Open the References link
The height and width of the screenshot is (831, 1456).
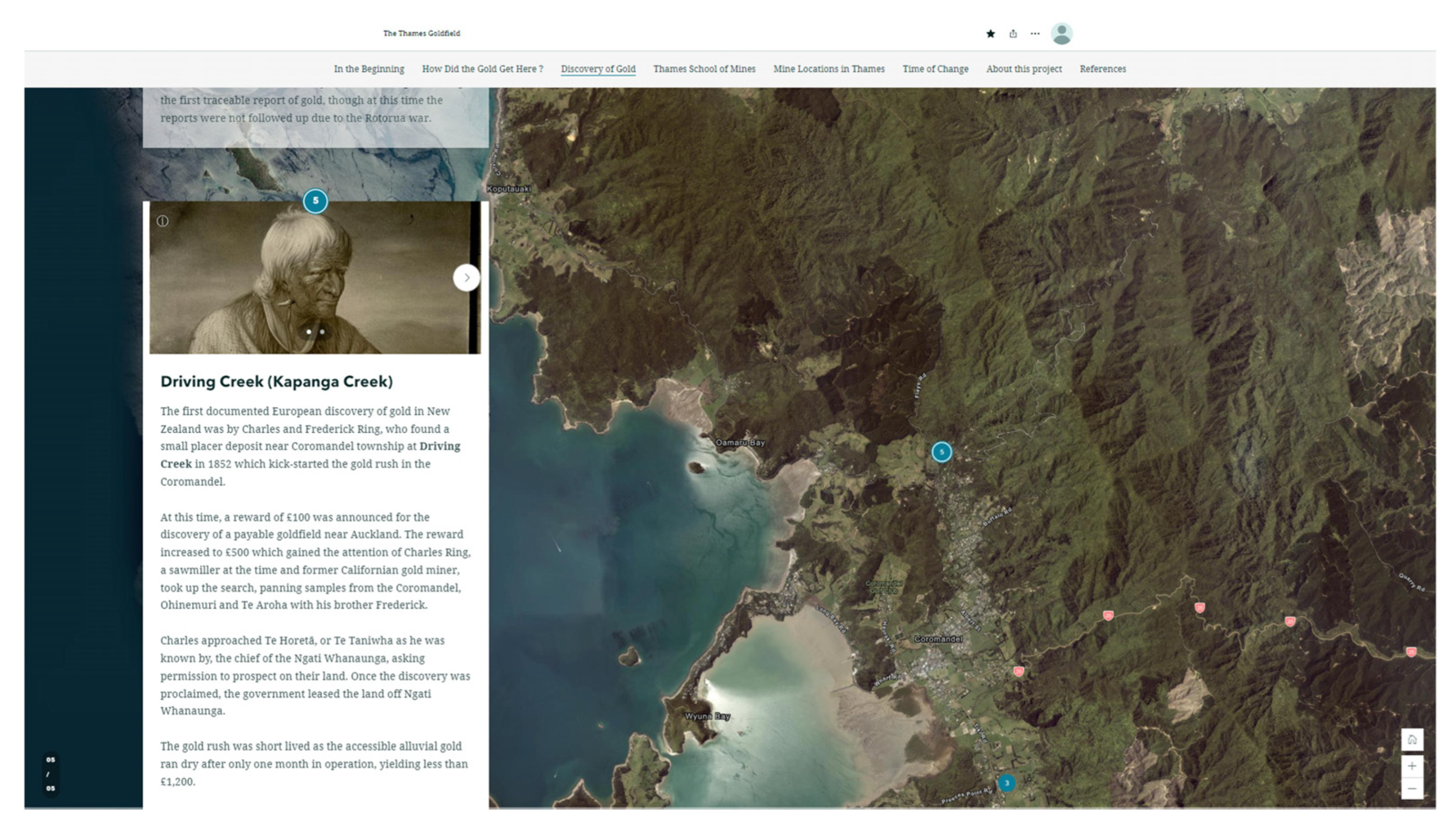click(1102, 69)
